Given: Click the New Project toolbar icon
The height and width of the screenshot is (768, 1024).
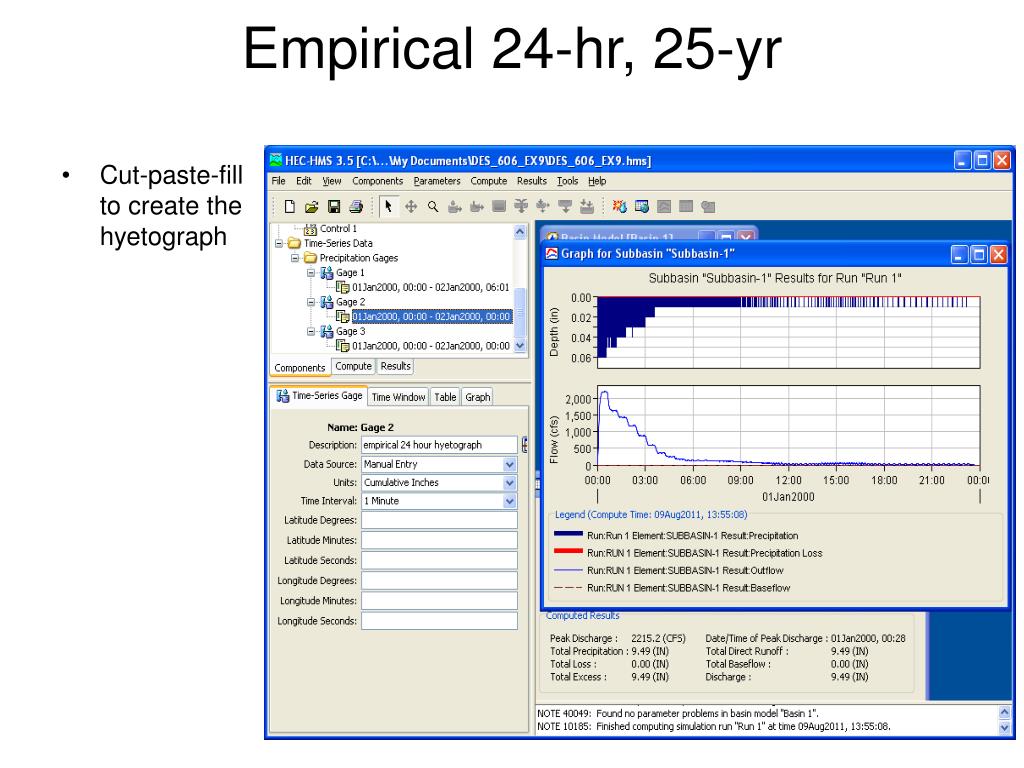Looking at the screenshot, I should [289, 207].
